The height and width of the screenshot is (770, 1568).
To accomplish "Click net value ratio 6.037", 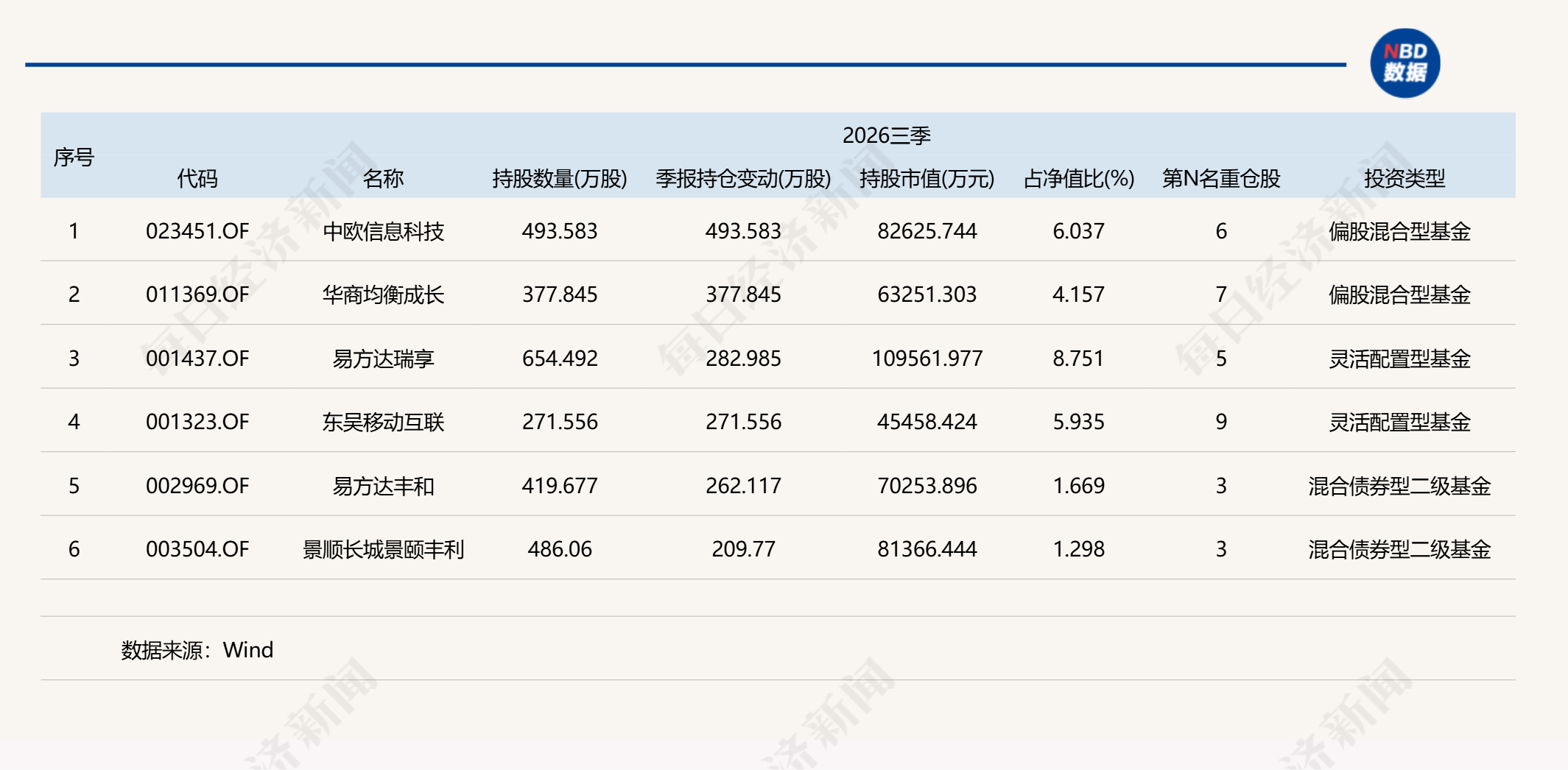I will tap(1079, 231).
